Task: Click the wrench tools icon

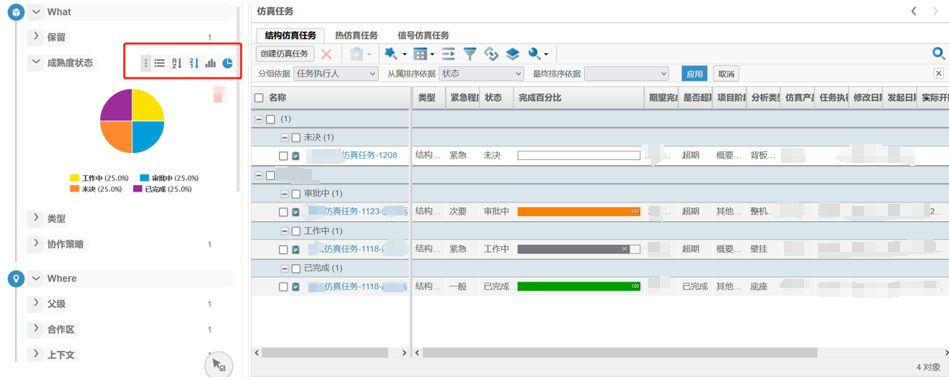Action: pos(534,54)
